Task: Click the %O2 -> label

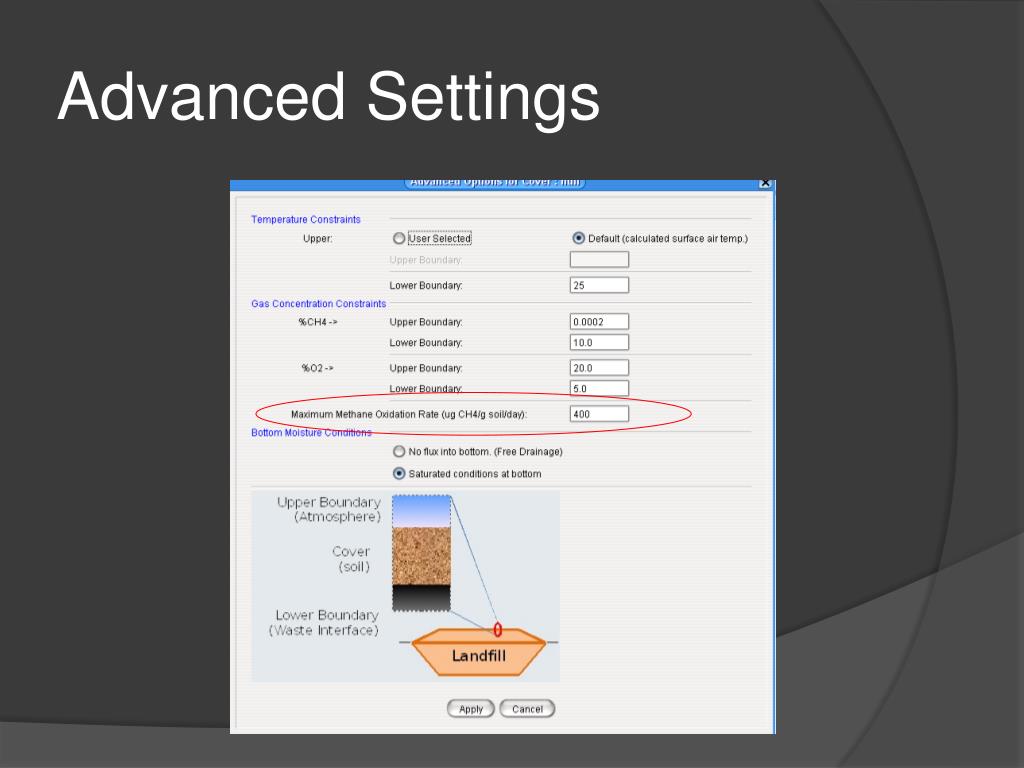Action: (317, 368)
